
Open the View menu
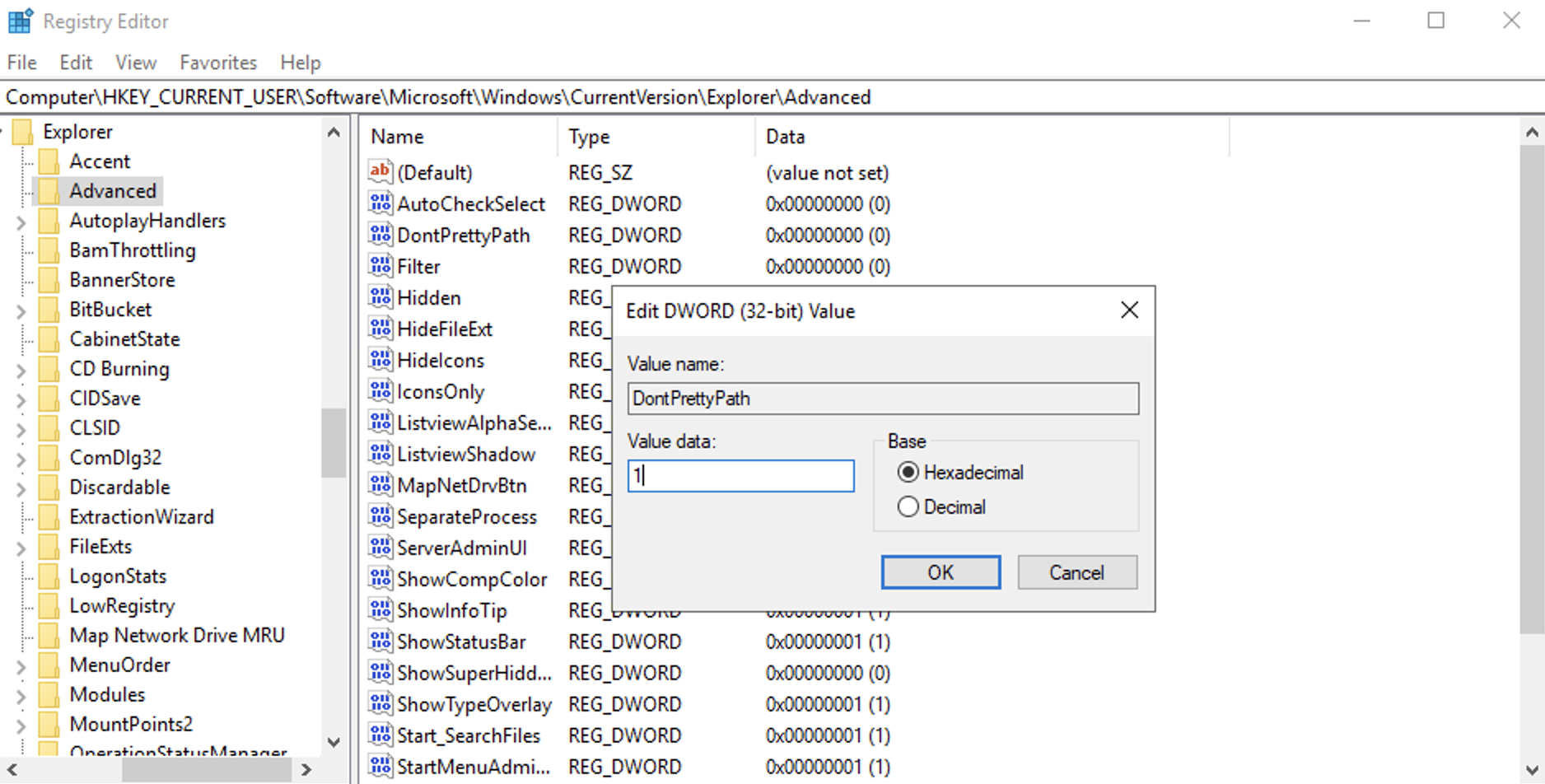pos(136,63)
